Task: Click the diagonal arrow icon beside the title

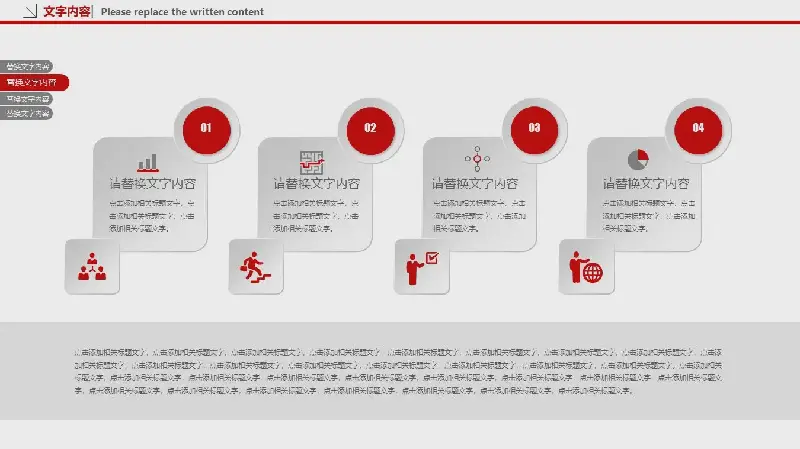Action: (30, 11)
